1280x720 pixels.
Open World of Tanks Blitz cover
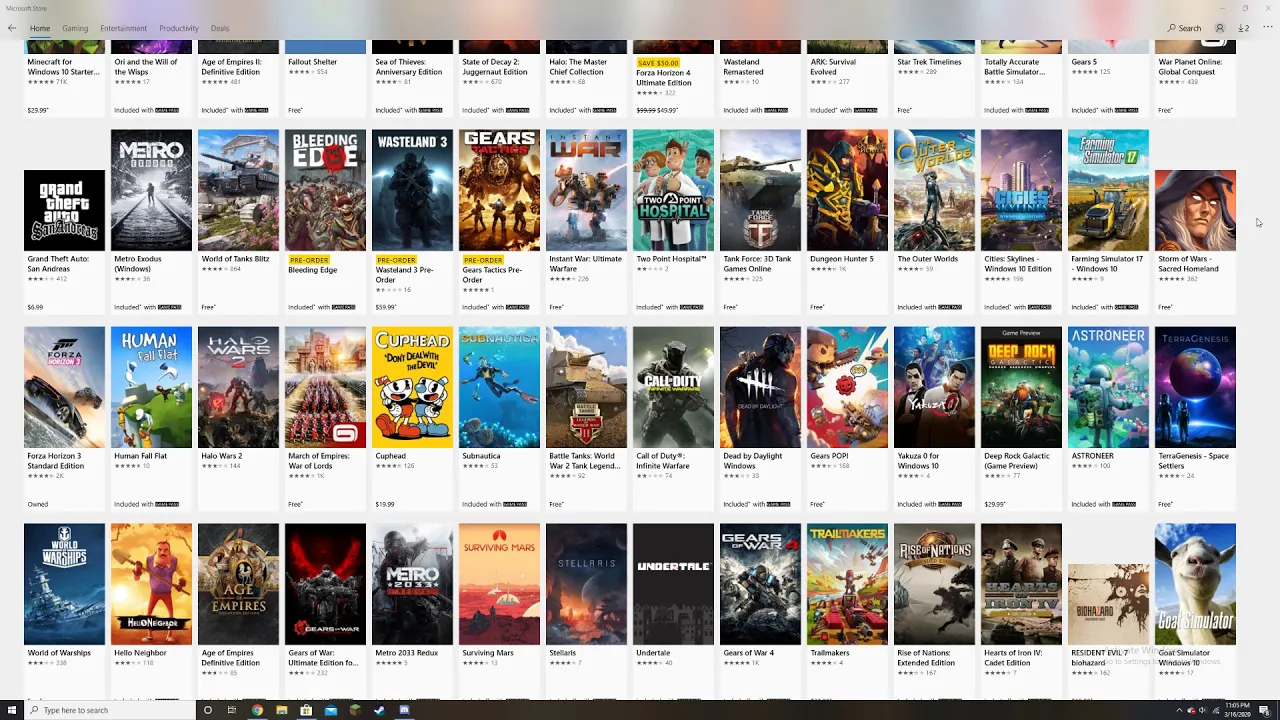click(x=238, y=190)
